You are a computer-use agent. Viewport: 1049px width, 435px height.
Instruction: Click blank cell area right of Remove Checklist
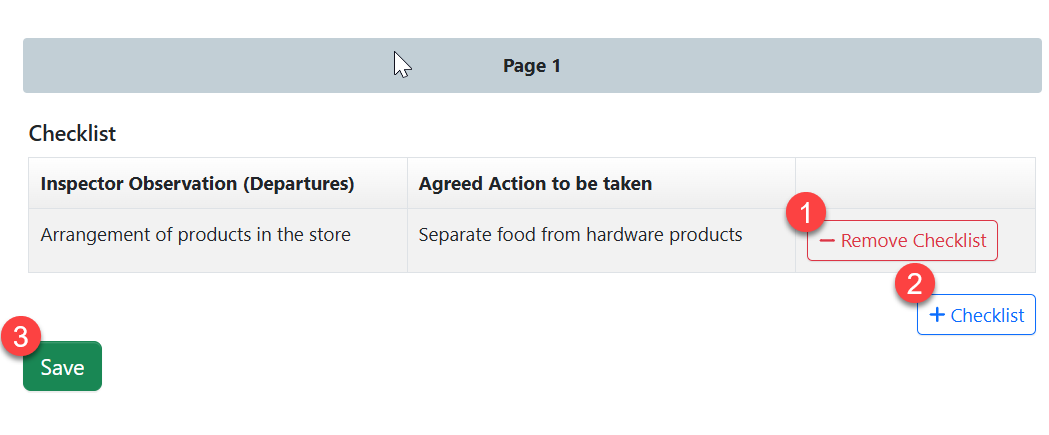click(1016, 241)
